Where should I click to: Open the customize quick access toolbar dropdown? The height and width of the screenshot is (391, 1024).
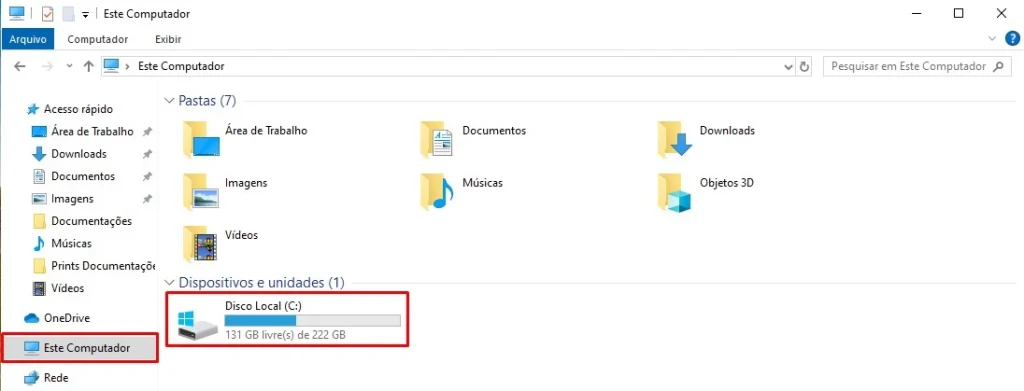pyautogui.click(x=85, y=14)
